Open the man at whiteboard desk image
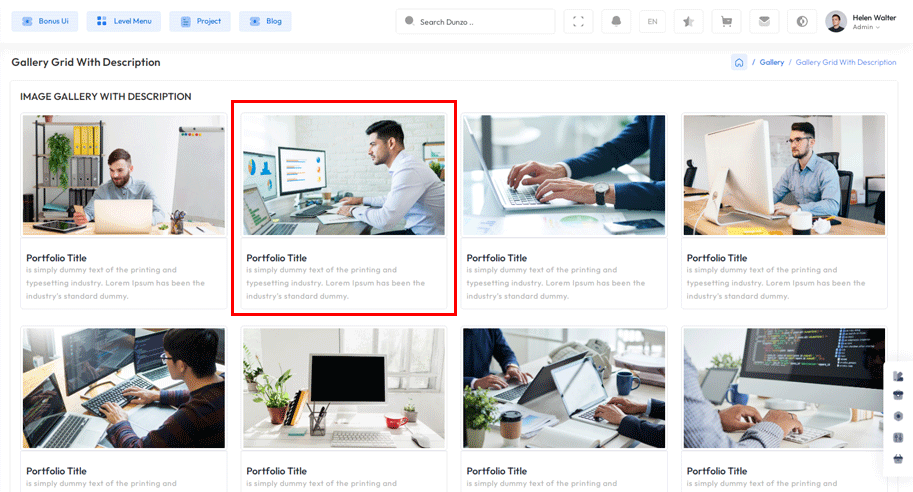Viewport: 913px width, 492px height. (124, 175)
